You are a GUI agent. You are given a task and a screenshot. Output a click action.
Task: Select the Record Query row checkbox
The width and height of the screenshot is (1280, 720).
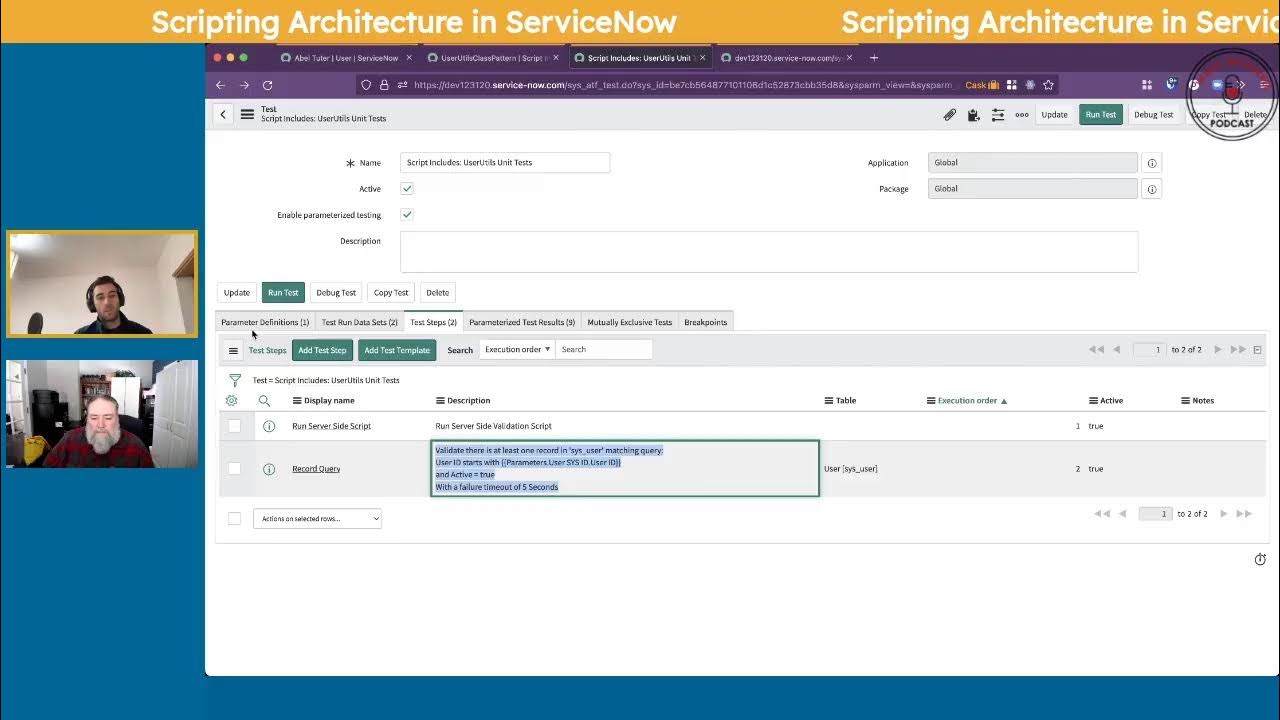234,469
